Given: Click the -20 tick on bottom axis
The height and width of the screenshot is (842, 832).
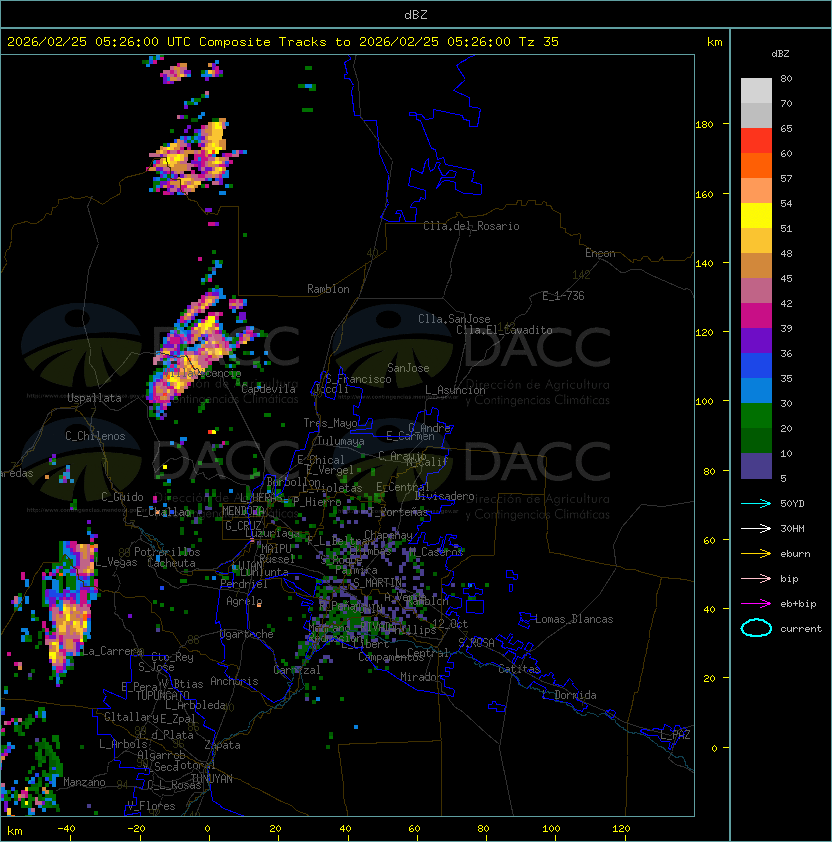Looking at the screenshot, I should click(x=136, y=829).
